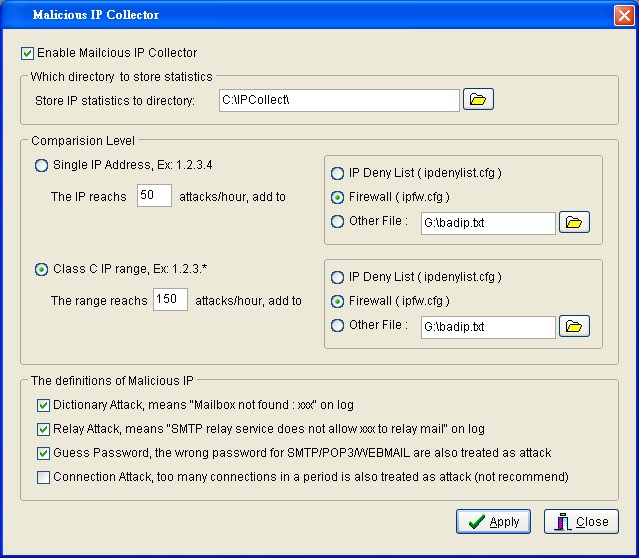This screenshot has height=558, width=639.
Task: Browse folder for IP statistics directory
Action: [x=479, y=100]
